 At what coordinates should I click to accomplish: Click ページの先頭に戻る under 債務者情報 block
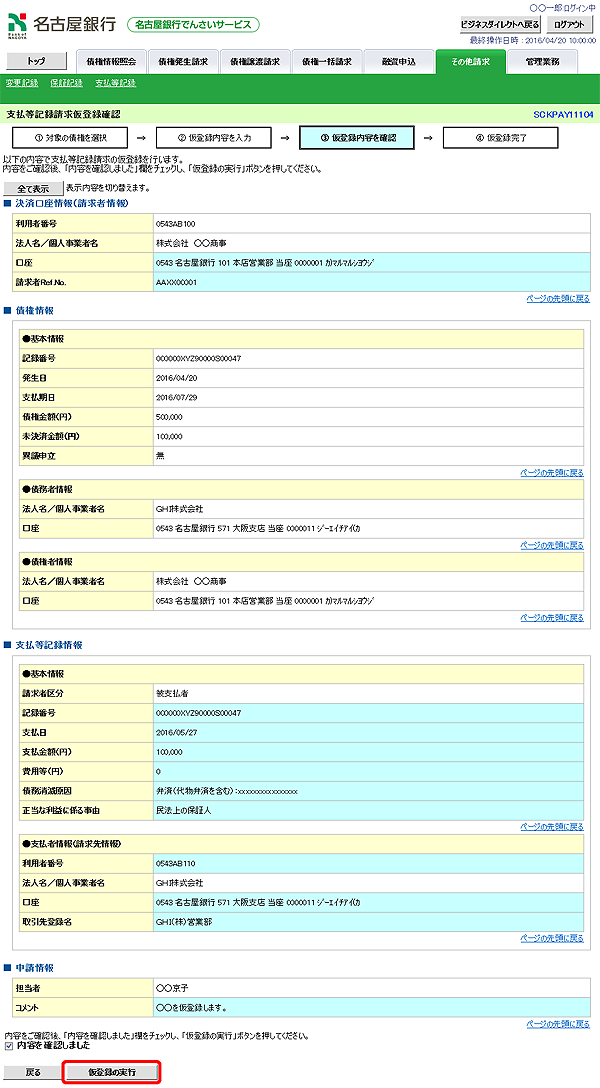(x=552, y=545)
